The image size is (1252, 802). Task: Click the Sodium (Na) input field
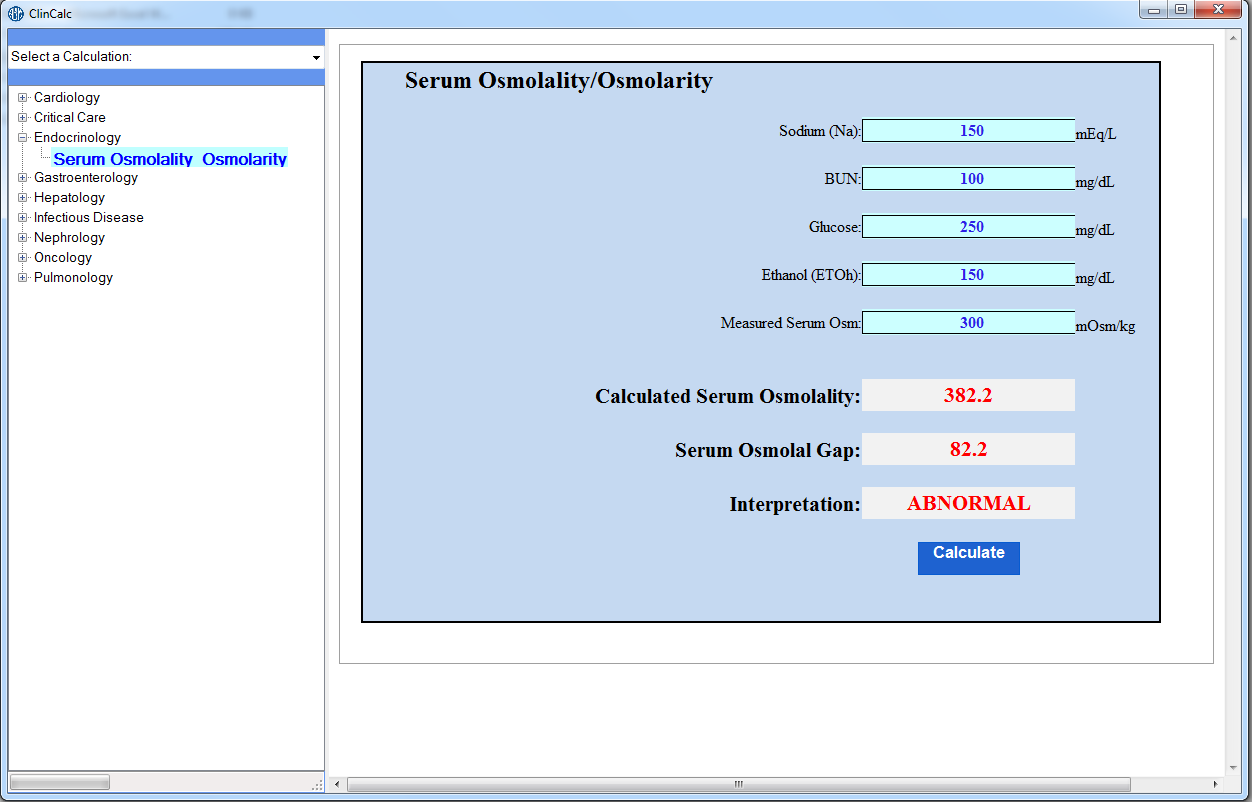[x=968, y=131]
